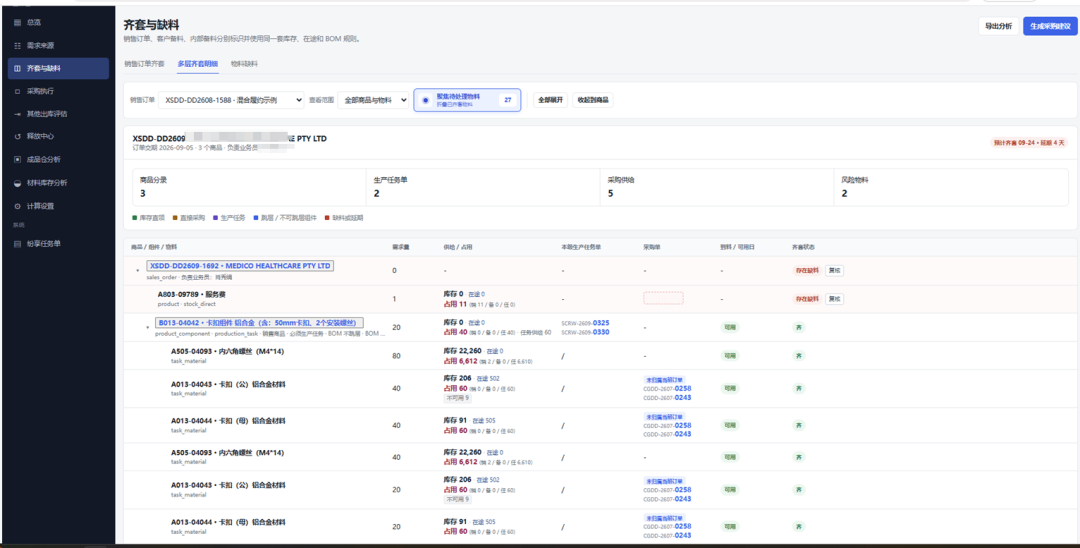The width and height of the screenshot is (1080, 548).
Task: Select the 多层齐套明细 tab
Action: 198,64
